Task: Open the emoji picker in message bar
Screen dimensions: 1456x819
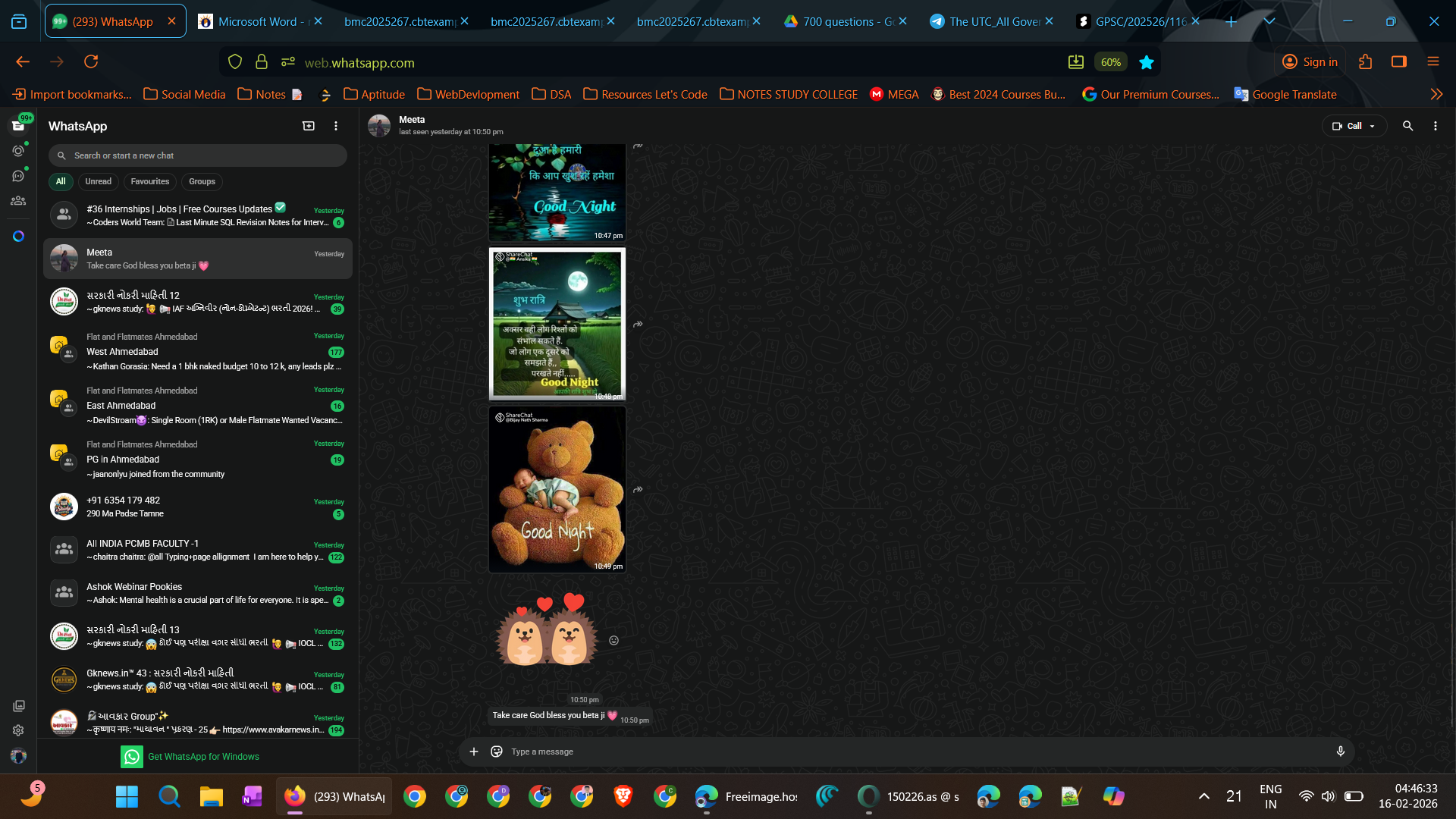Action: pos(497,752)
